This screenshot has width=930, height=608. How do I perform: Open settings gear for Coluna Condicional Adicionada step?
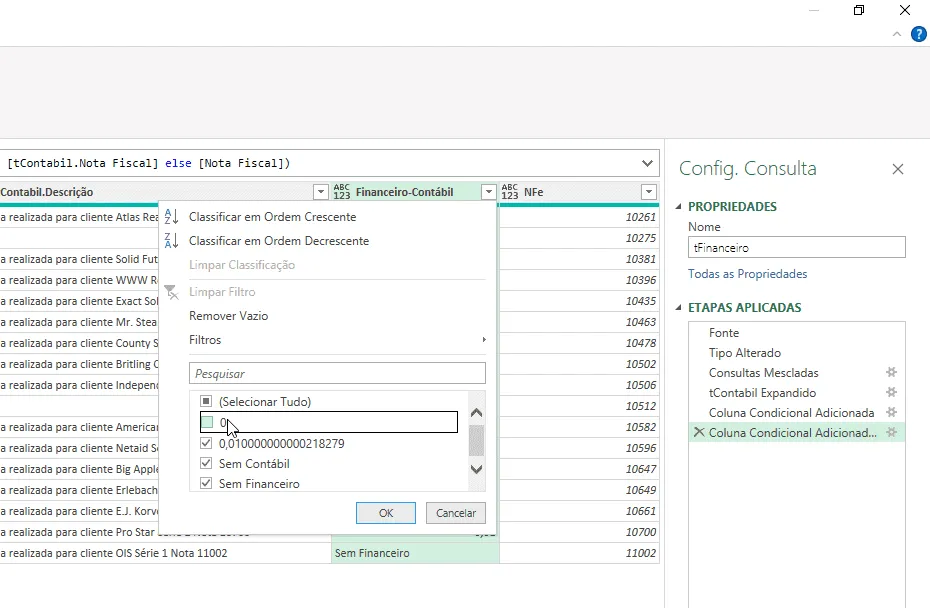891,412
